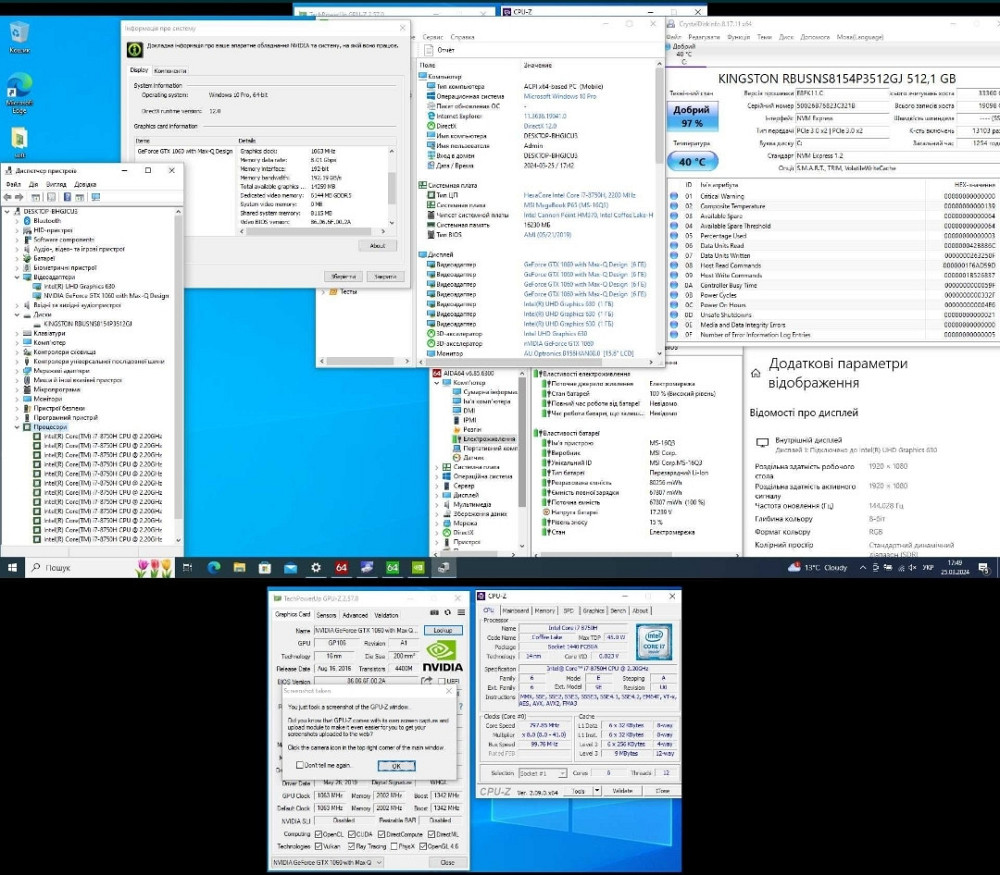
Task: Click the Edge icon in the taskbar
Action: (213, 567)
